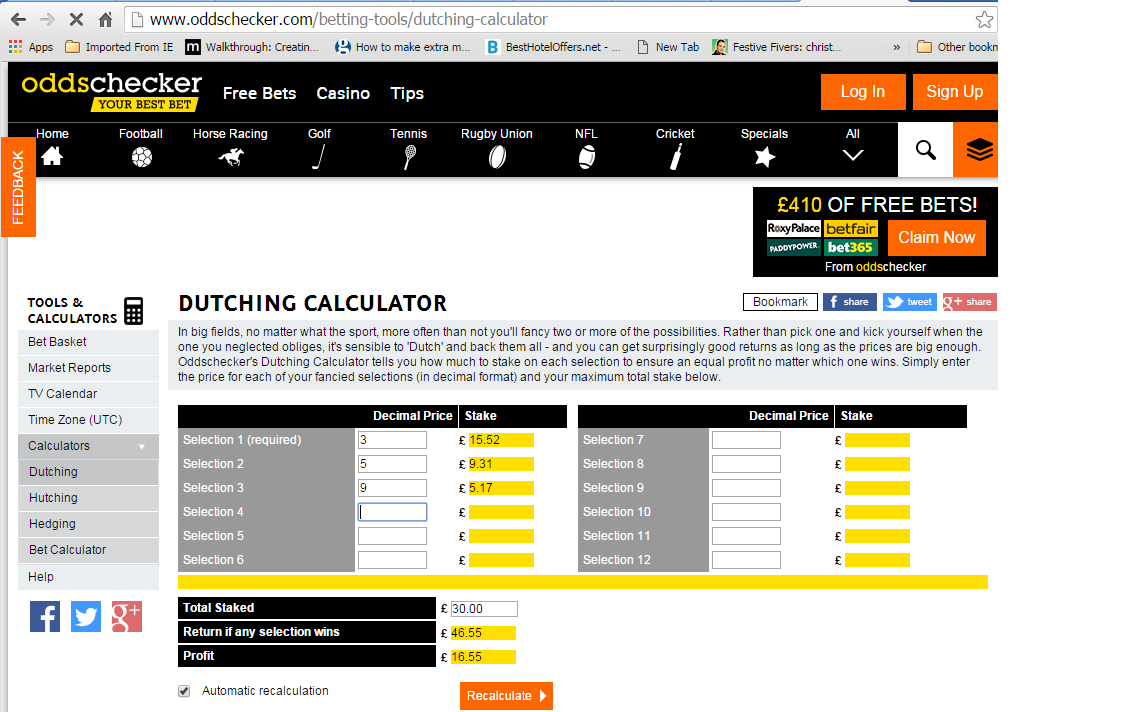Click Selection 12 decimal price field
The width and height of the screenshot is (1135, 712).
click(746, 560)
